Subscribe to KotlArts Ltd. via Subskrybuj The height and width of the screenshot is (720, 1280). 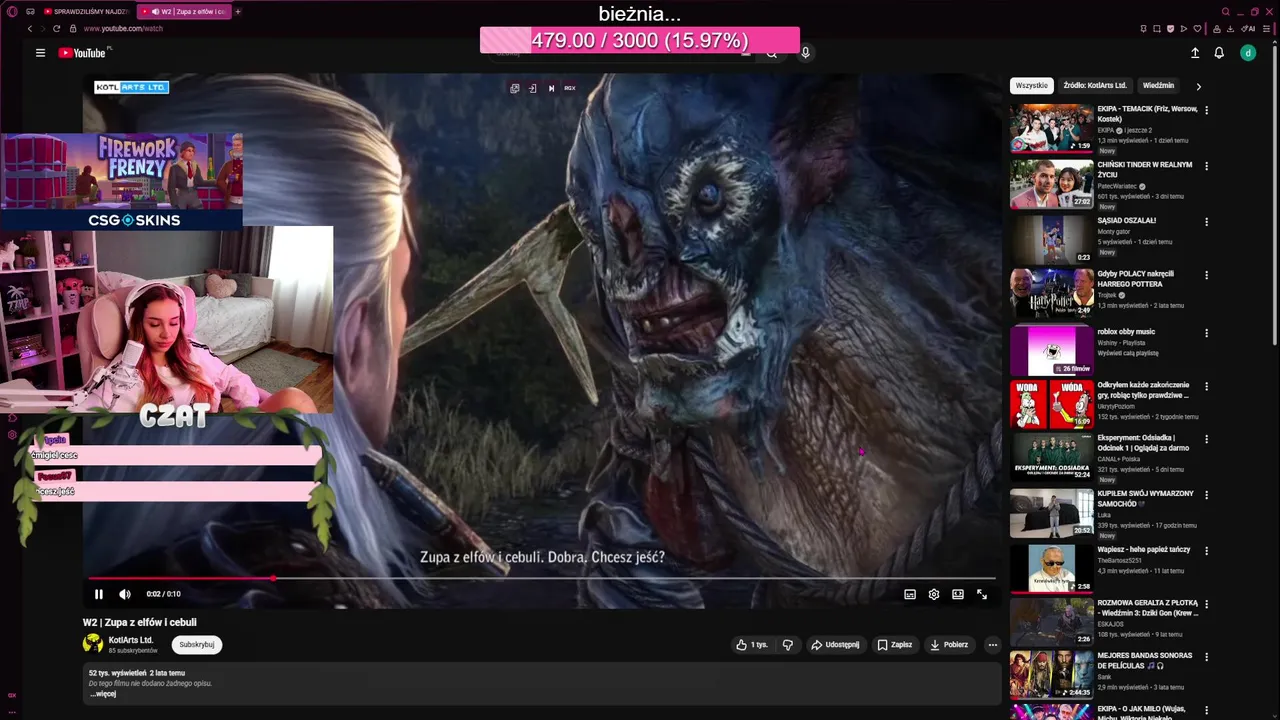coord(196,645)
